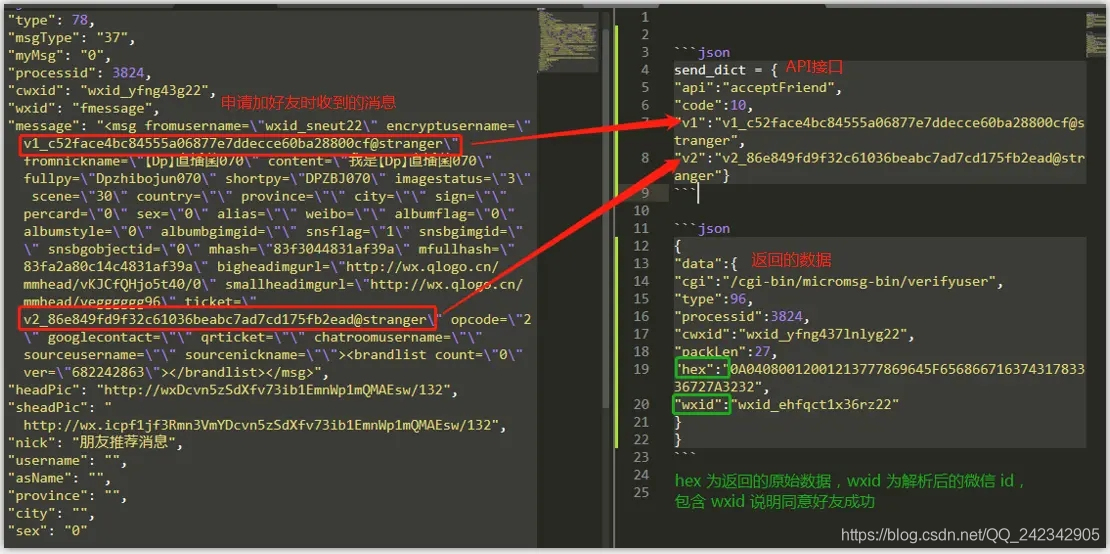Click the "sheadPic": " key line
Screen dimensions: 1110x554
[60, 408]
